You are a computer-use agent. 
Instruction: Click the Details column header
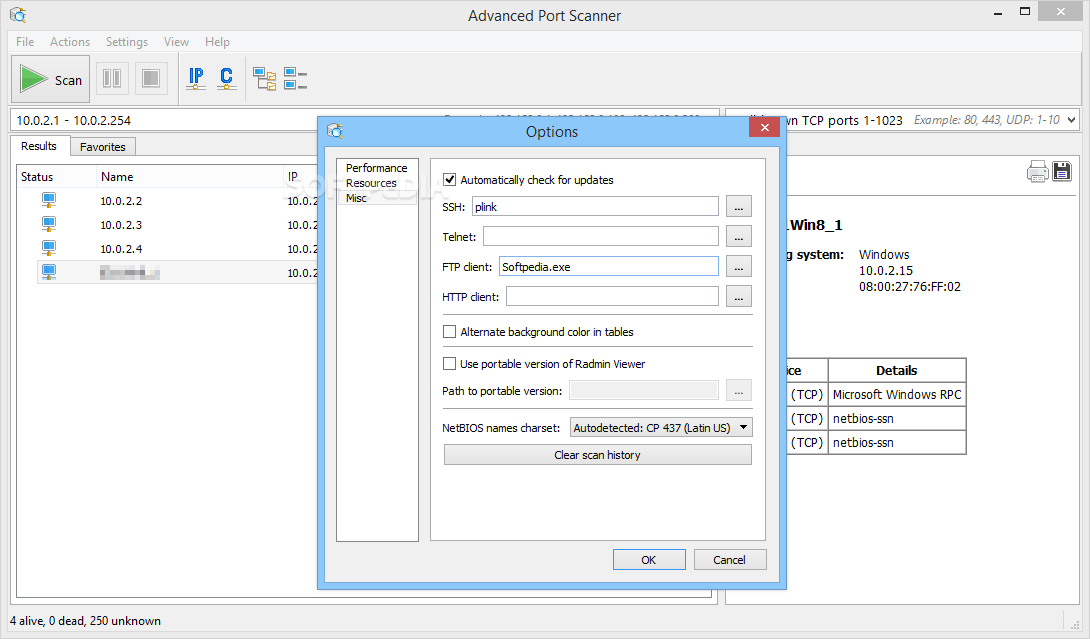point(897,371)
